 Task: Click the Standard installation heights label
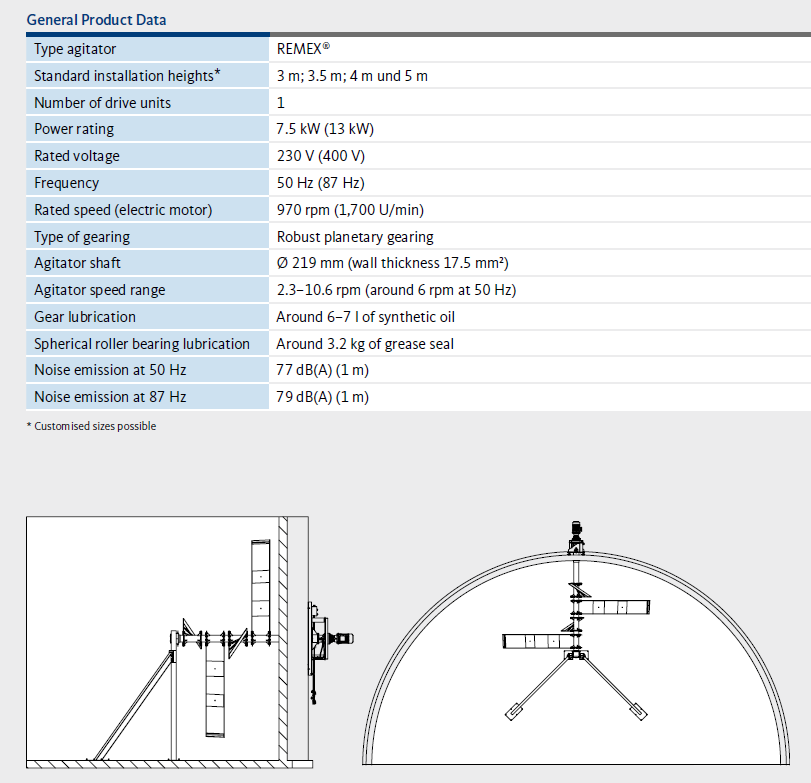pyautogui.click(x=127, y=76)
